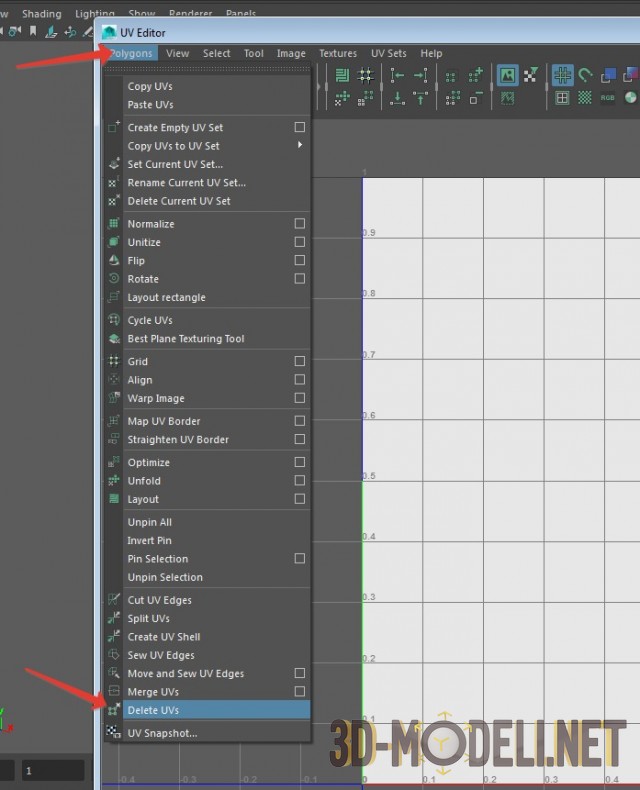
Task: Open the Warp Image option box
Action: click(300, 398)
